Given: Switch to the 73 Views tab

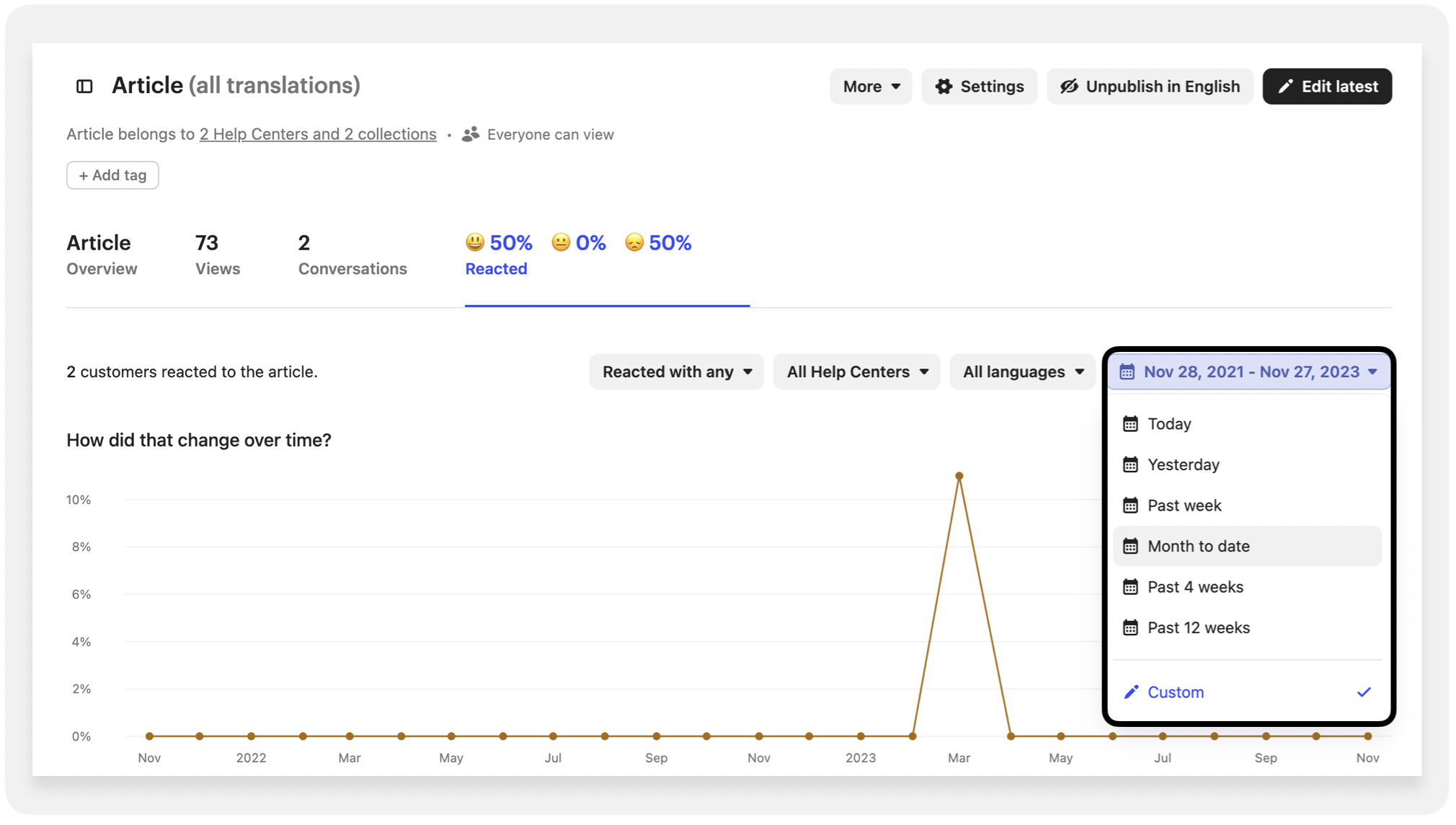Looking at the screenshot, I should 218,255.
